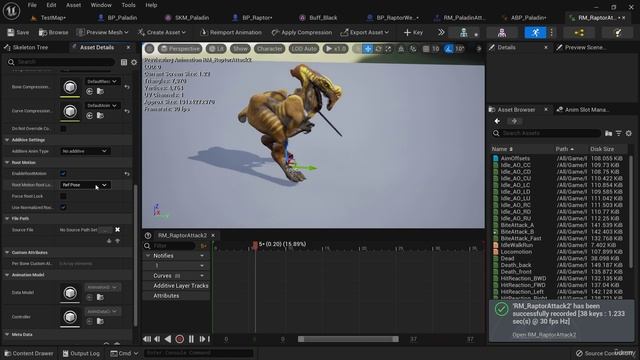Click timeline scrub handle at frame 5
Viewport: 640px width, 360px height.
coord(255,244)
